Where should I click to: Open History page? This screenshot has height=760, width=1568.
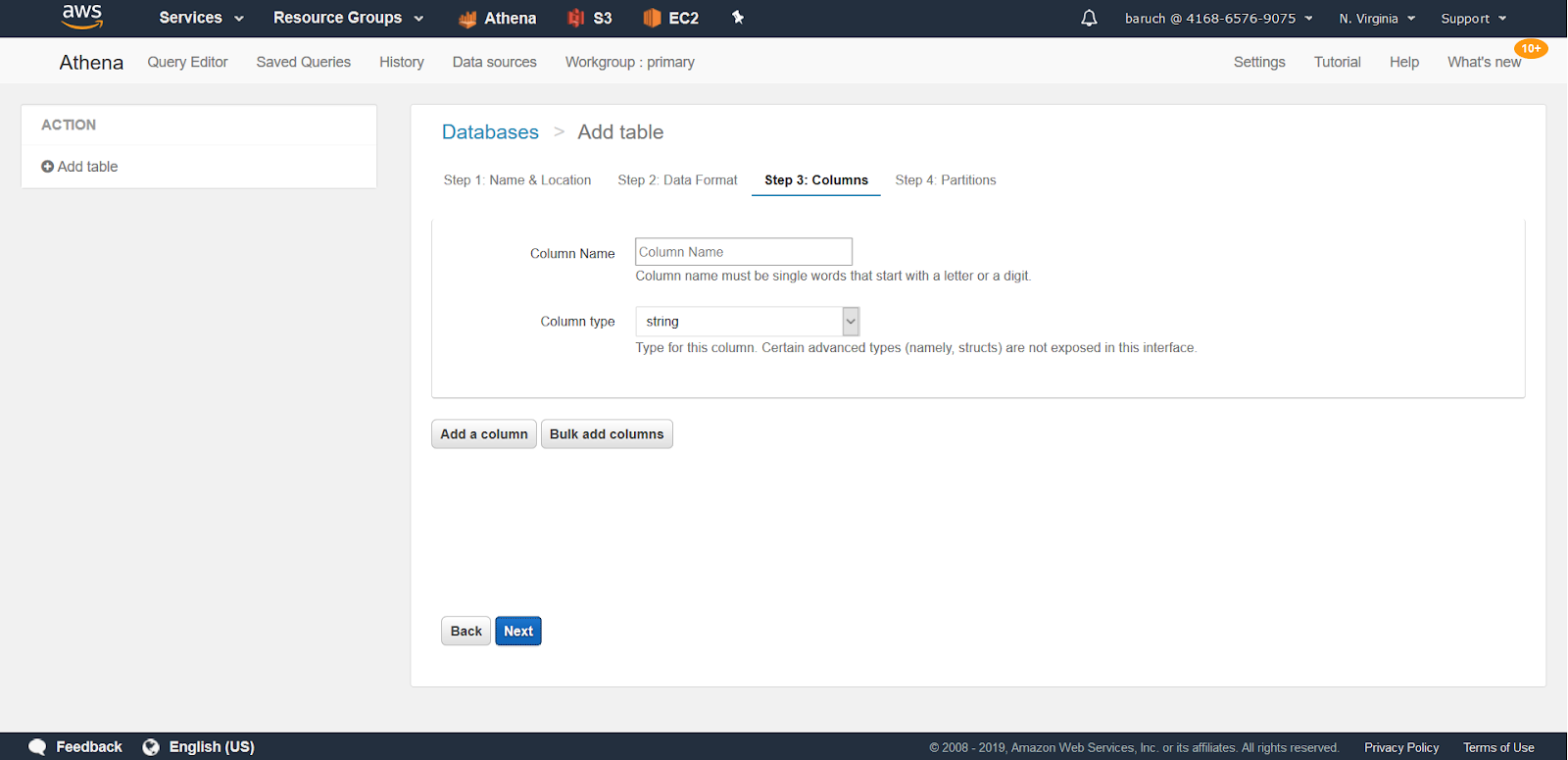pos(402,62)
